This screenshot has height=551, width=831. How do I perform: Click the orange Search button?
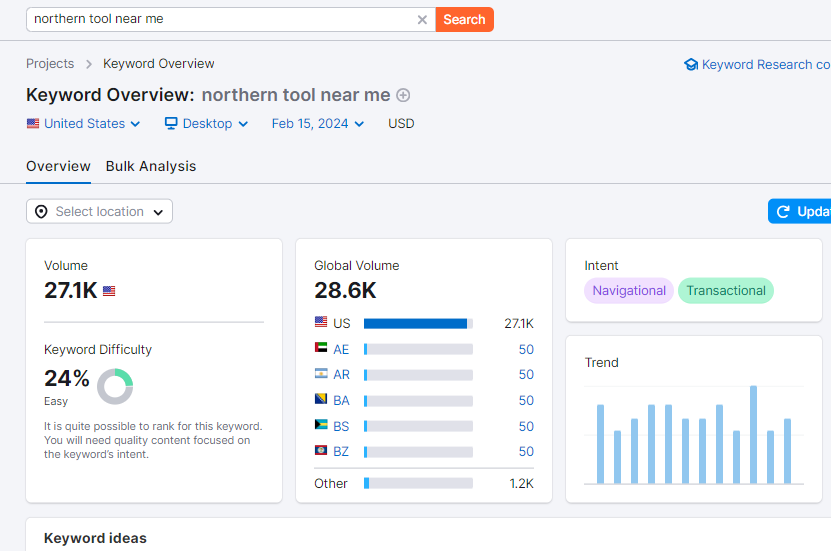pos(464,20)
